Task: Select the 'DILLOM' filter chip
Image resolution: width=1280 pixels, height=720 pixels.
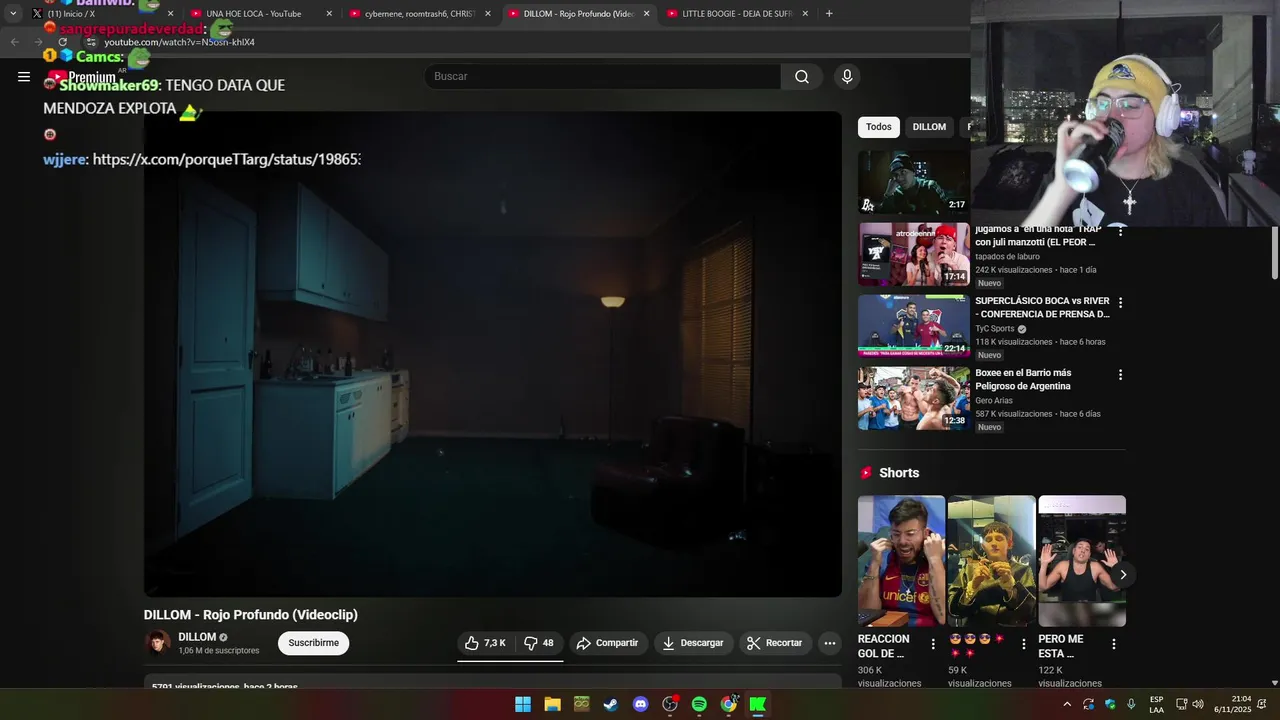Action: [x=929, y=127]
